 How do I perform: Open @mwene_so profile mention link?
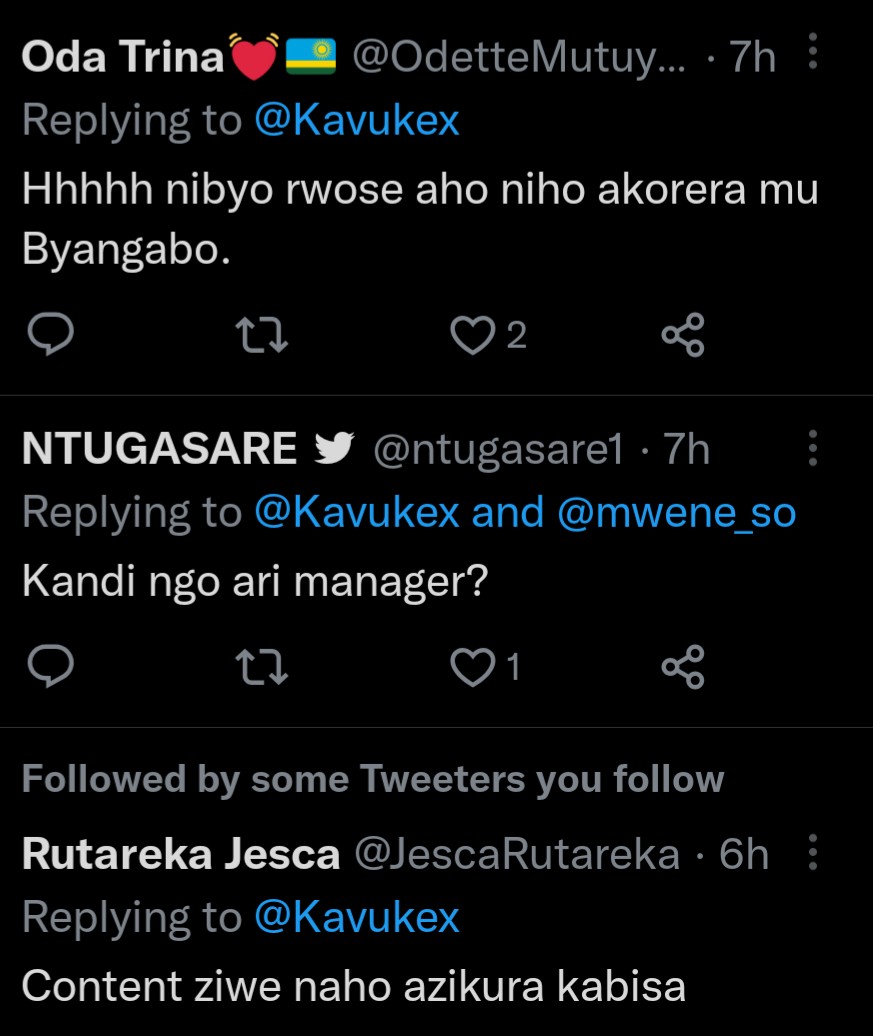click(x=677, y=513)
